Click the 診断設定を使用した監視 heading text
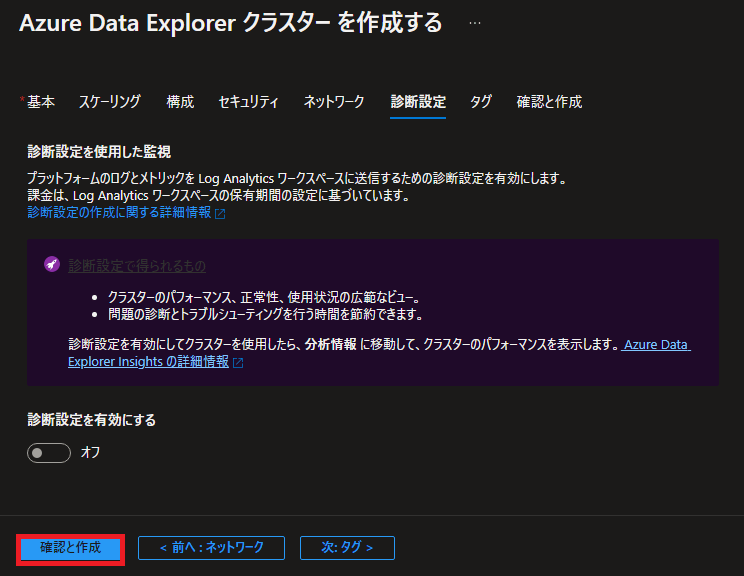This screenshot has height=576, width=744. tap(99, 152)
